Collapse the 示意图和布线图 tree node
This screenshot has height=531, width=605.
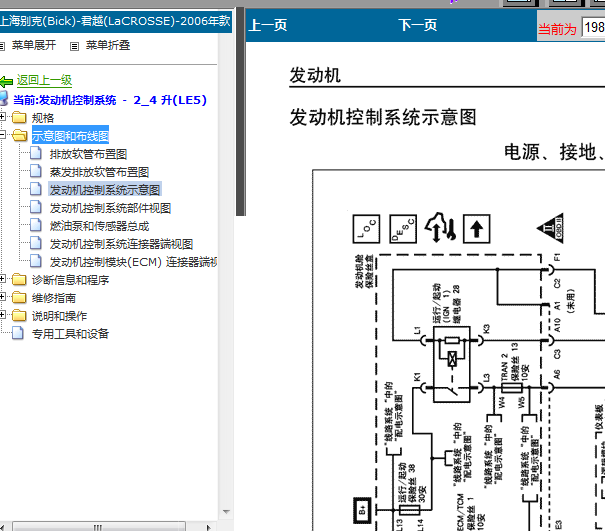pyautogui.click(x=2, y=135)
